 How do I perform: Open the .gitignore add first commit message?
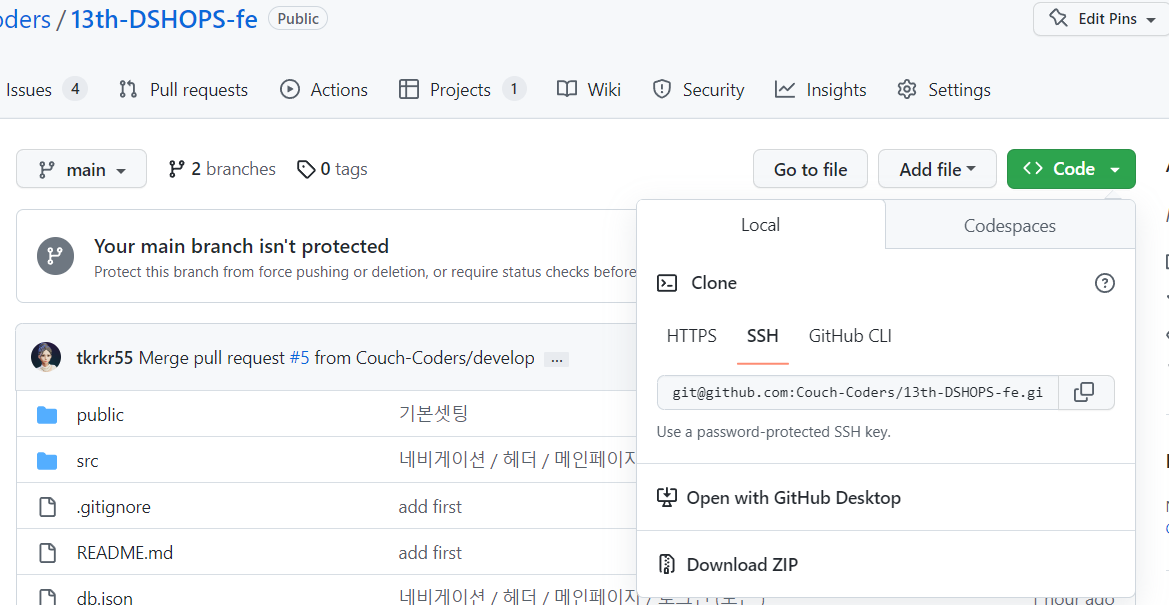(x=430, y=507)
